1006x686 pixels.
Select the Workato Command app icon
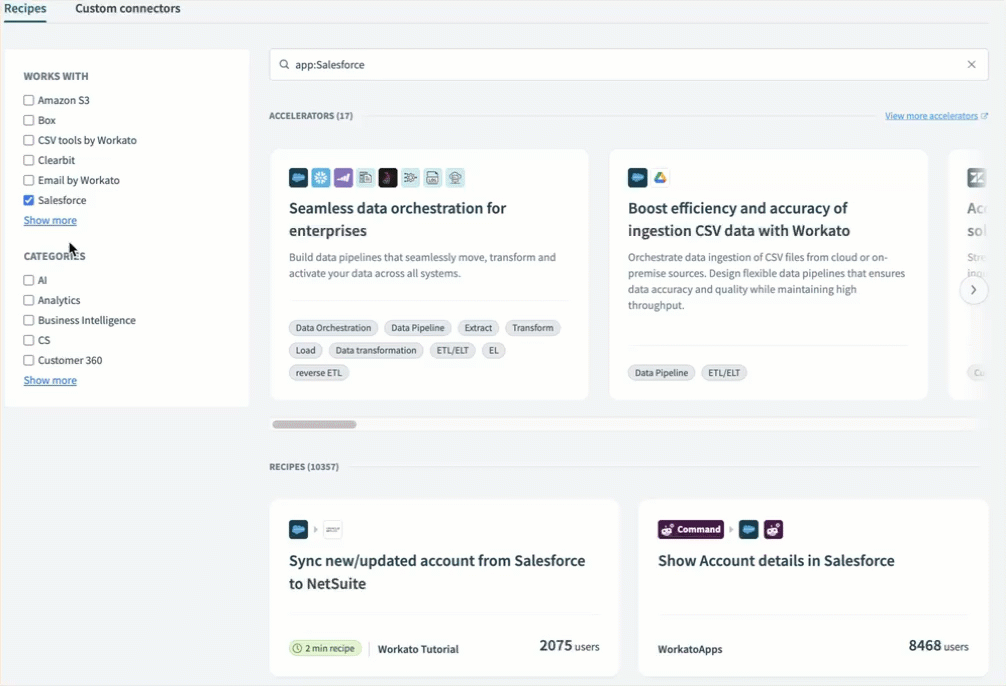pyautogui.click(x=690, y=529)
